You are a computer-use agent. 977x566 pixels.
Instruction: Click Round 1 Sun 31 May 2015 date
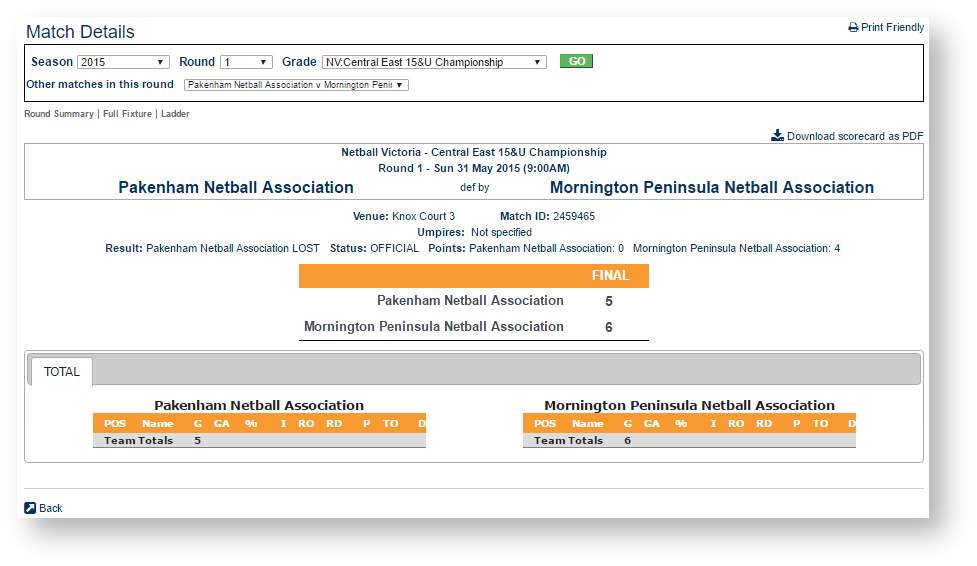tap(474, 168)
